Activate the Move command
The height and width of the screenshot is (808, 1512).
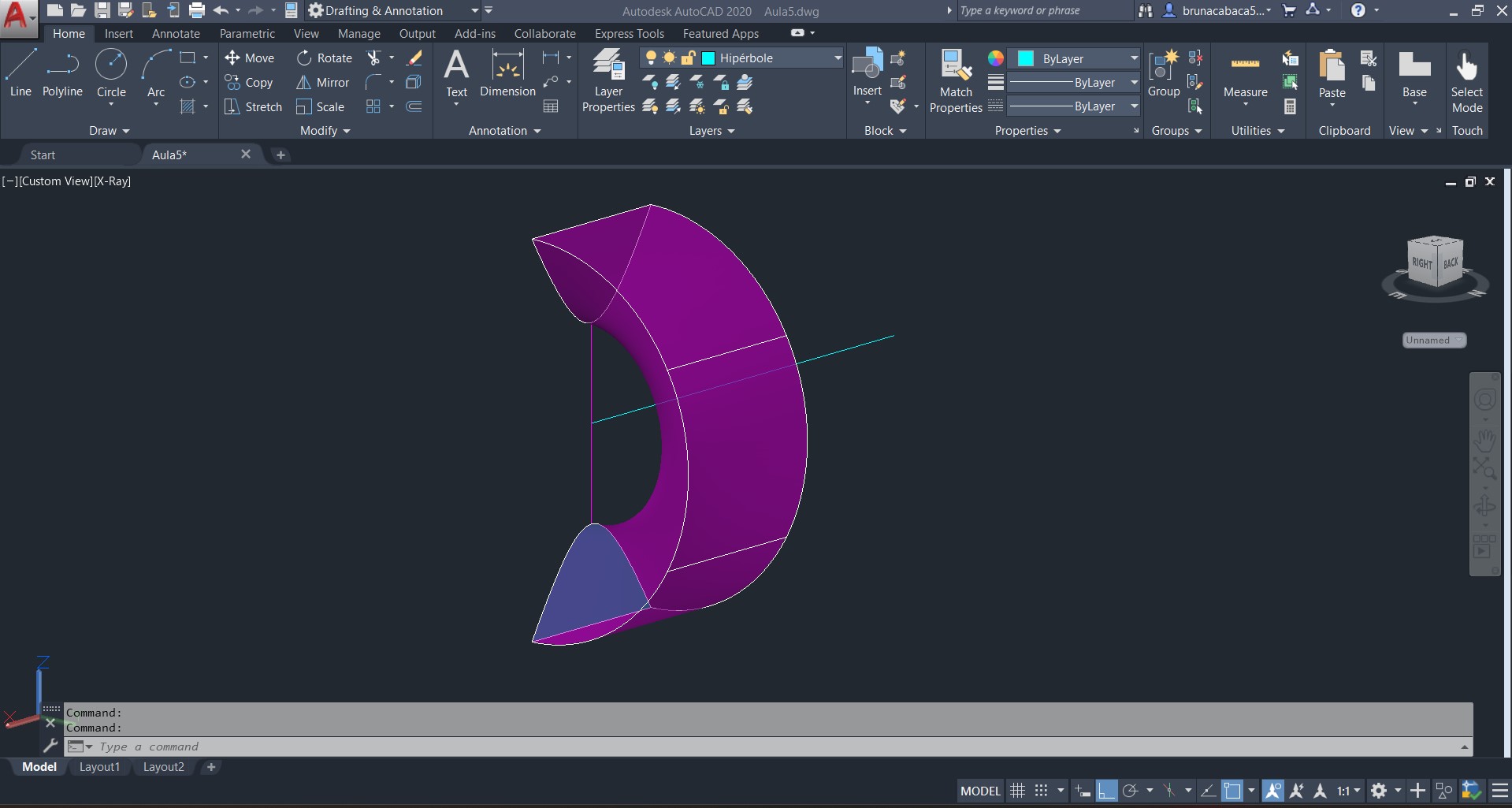pos(249,58)
